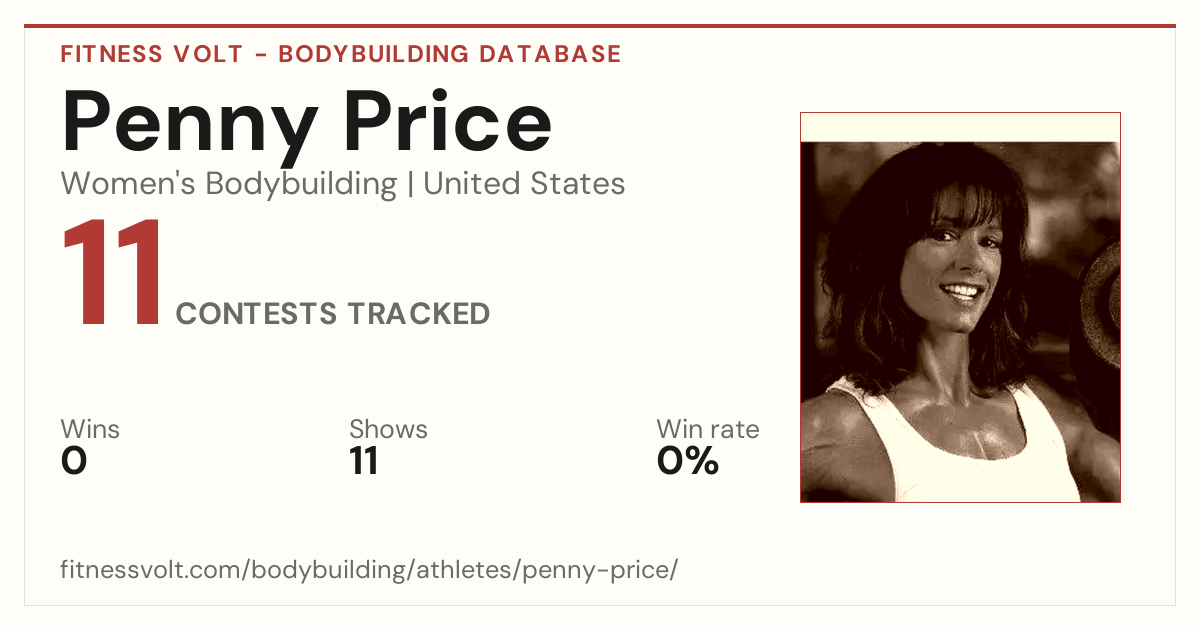This screenshot has width=1200, height=630.
Task: Click the Wins stat label
Action: [90, 430]
